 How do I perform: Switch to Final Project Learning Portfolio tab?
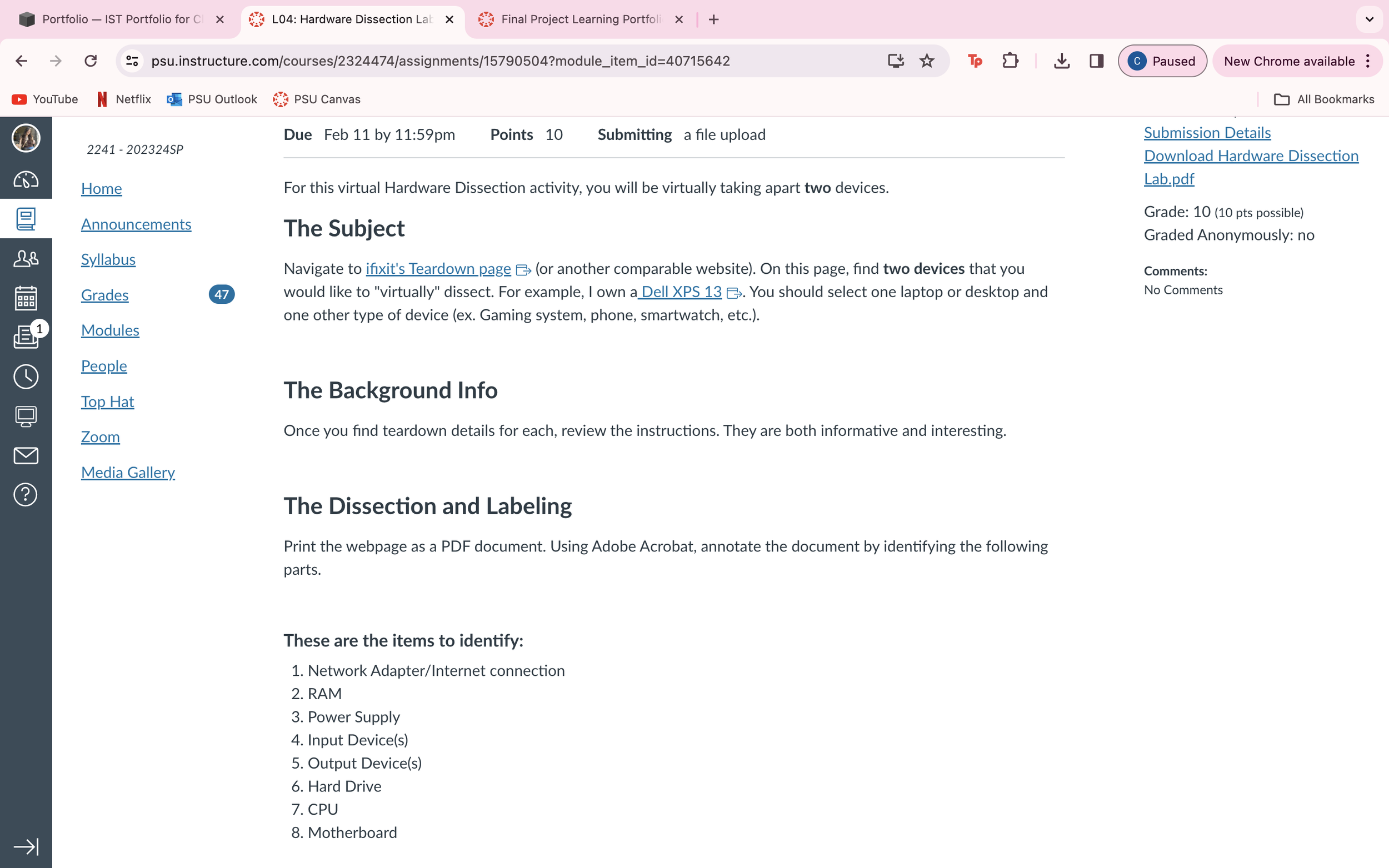point(580,19)
